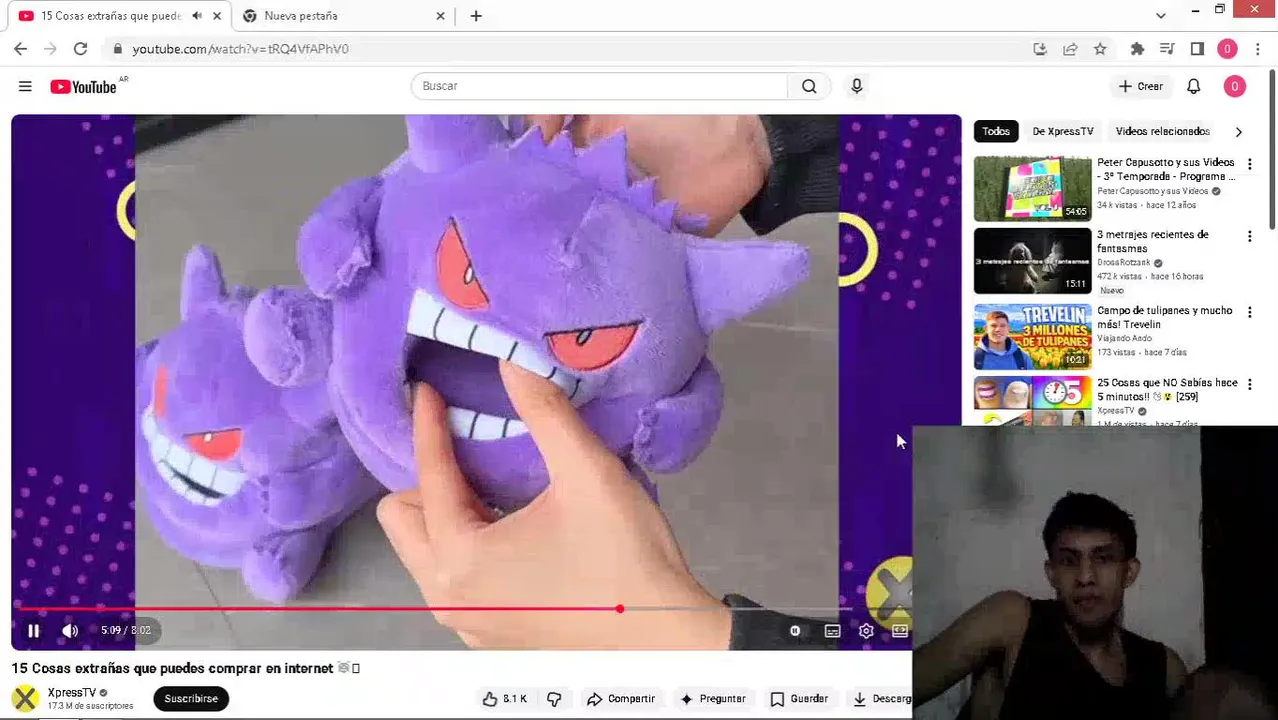Open options for Campo de tulipanes video

(x=1249, y=312)
